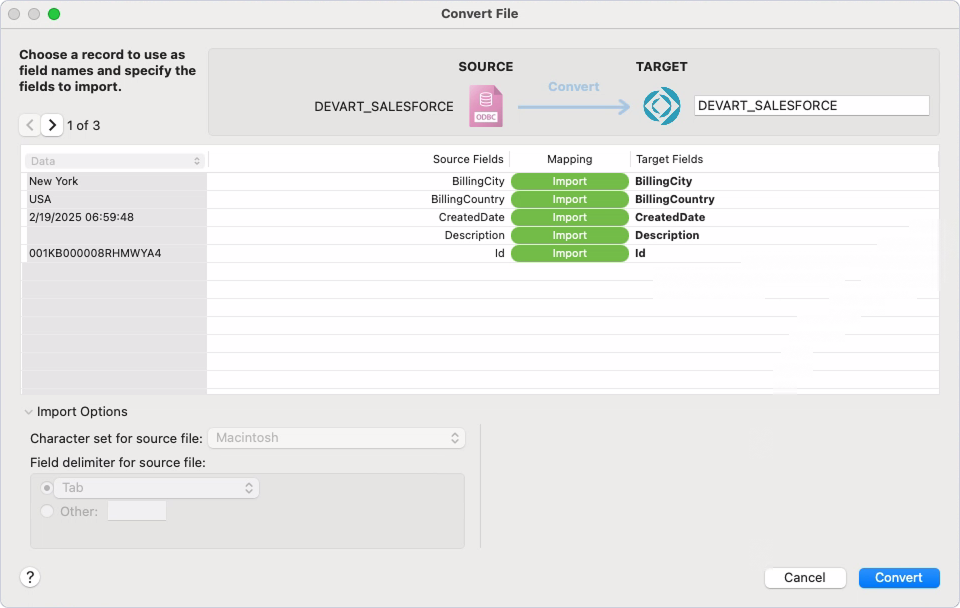This screenshot has width=960, height=608.
Task: Click the green zoom window button
Action: click(x=54, y=13)
